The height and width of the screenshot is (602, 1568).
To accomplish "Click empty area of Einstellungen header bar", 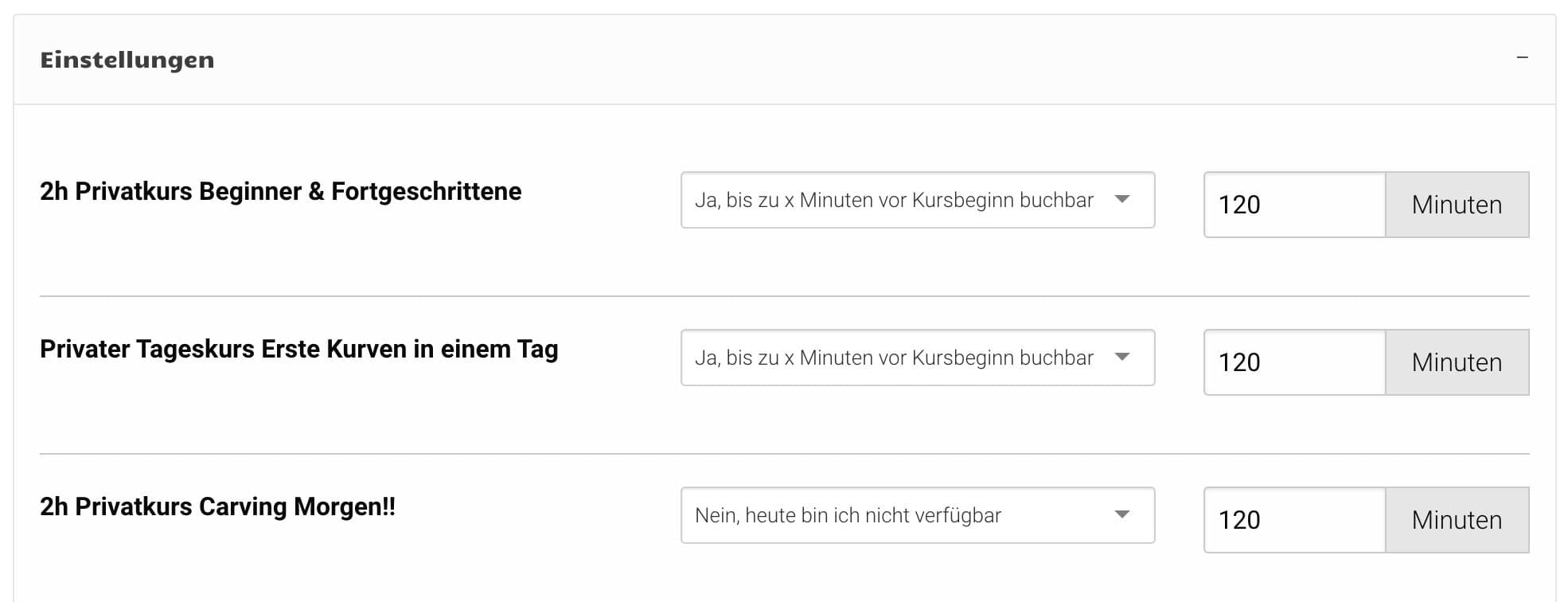I will pos(796,60).
